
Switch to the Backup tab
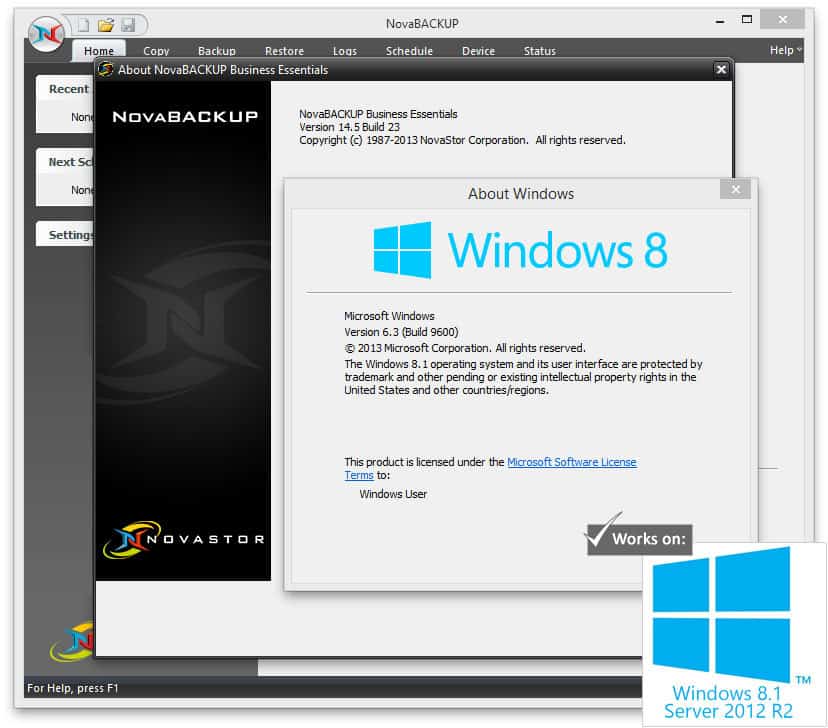tap(217, 51)
